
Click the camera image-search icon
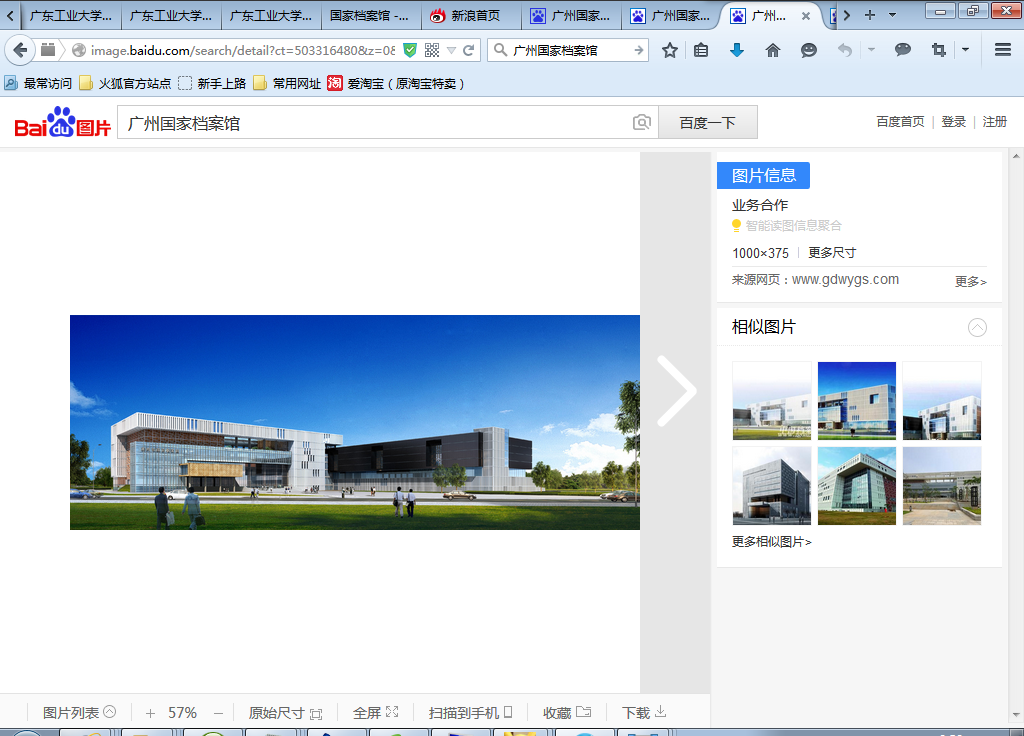[642, 122]
